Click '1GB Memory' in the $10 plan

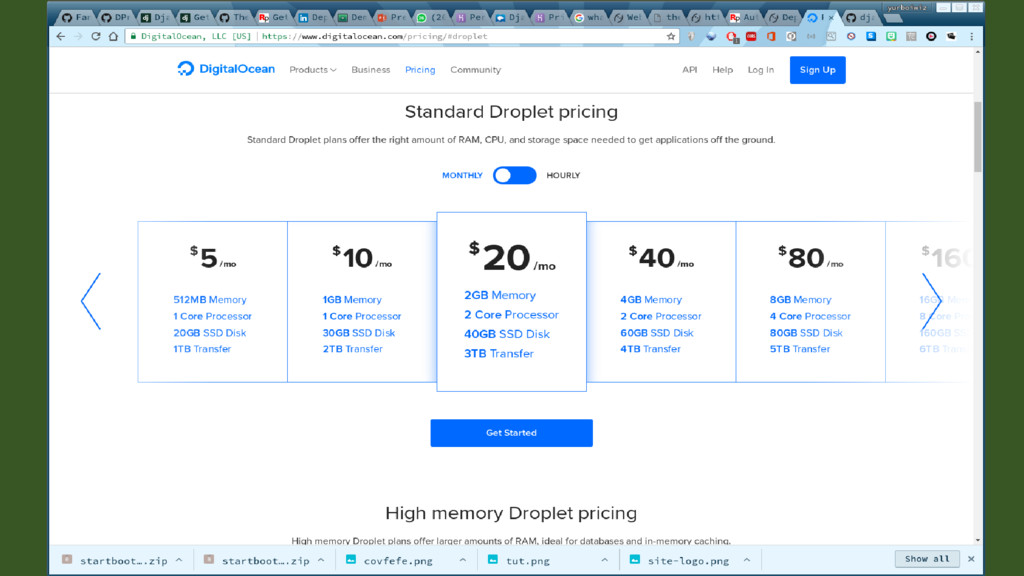352,300
